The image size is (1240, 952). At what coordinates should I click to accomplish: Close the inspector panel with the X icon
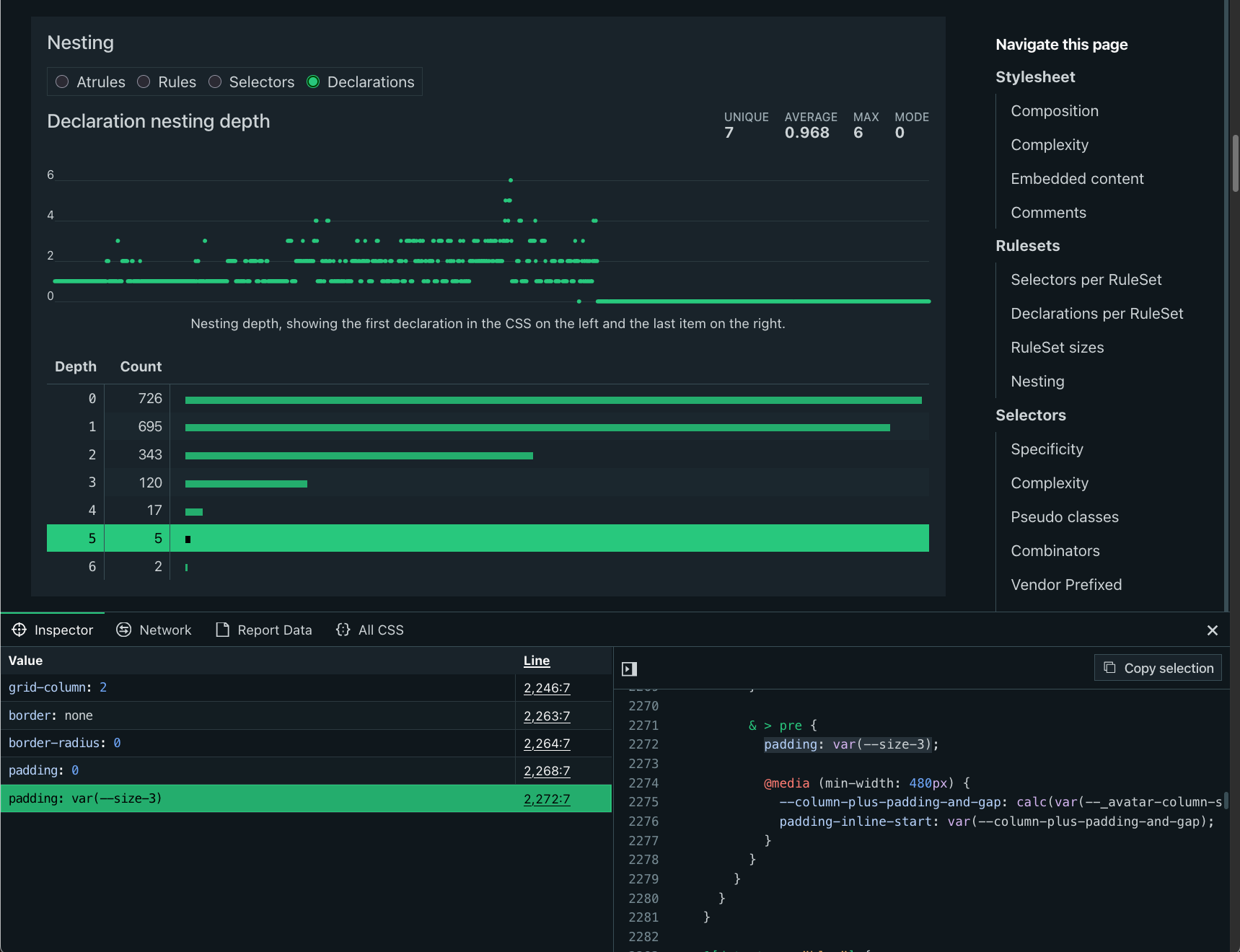[x=1213, y=630]
